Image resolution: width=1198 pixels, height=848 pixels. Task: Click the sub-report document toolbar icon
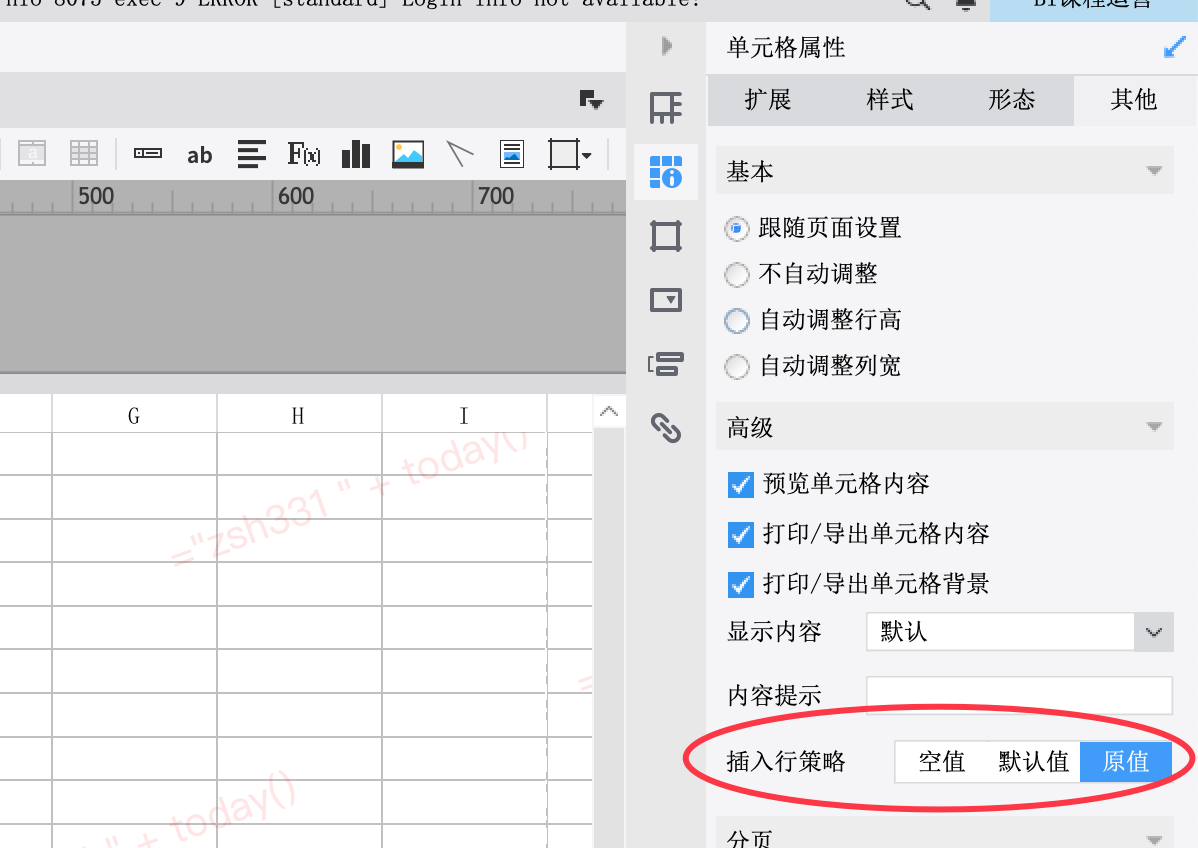pyautogui.click(x=512, y=154)
